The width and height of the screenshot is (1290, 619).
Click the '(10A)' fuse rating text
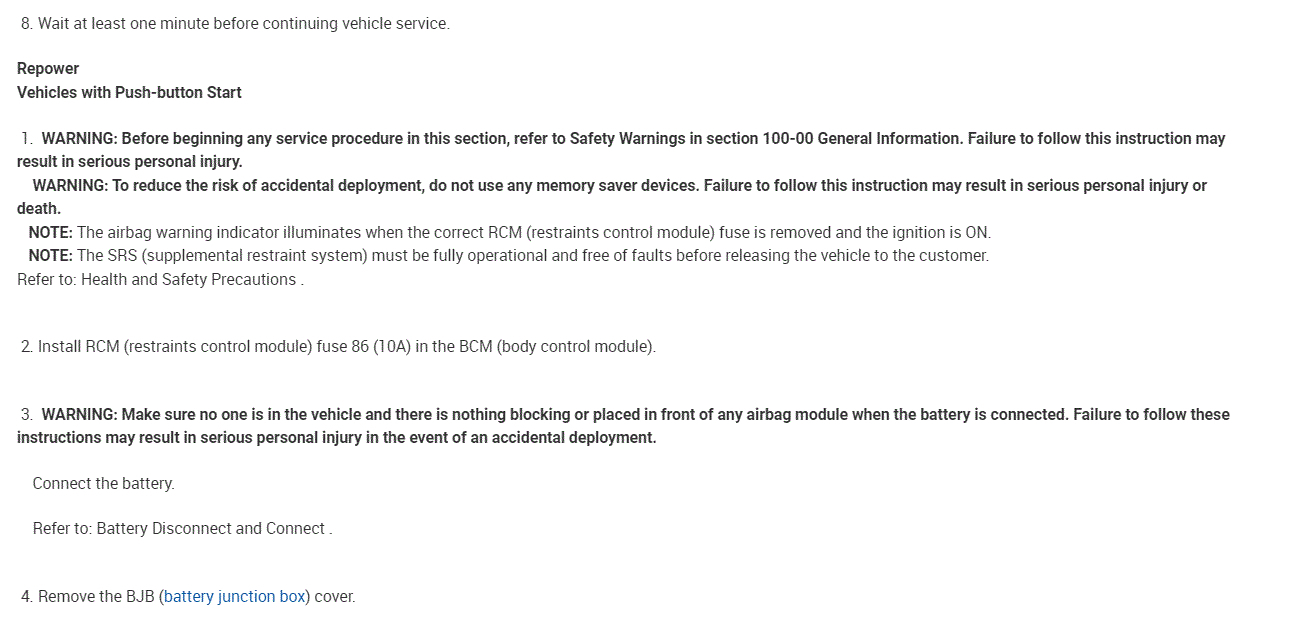pos(391,347)
